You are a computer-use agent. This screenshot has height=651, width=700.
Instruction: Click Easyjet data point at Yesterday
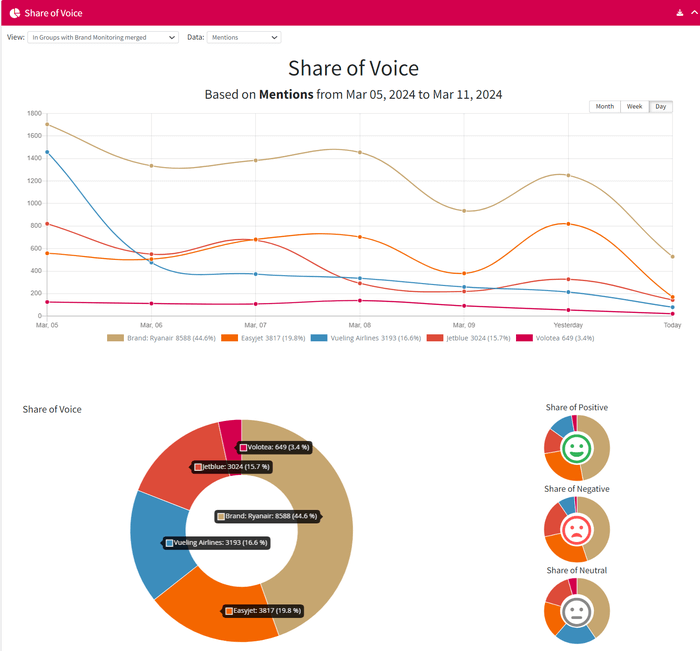pos(568,224)
